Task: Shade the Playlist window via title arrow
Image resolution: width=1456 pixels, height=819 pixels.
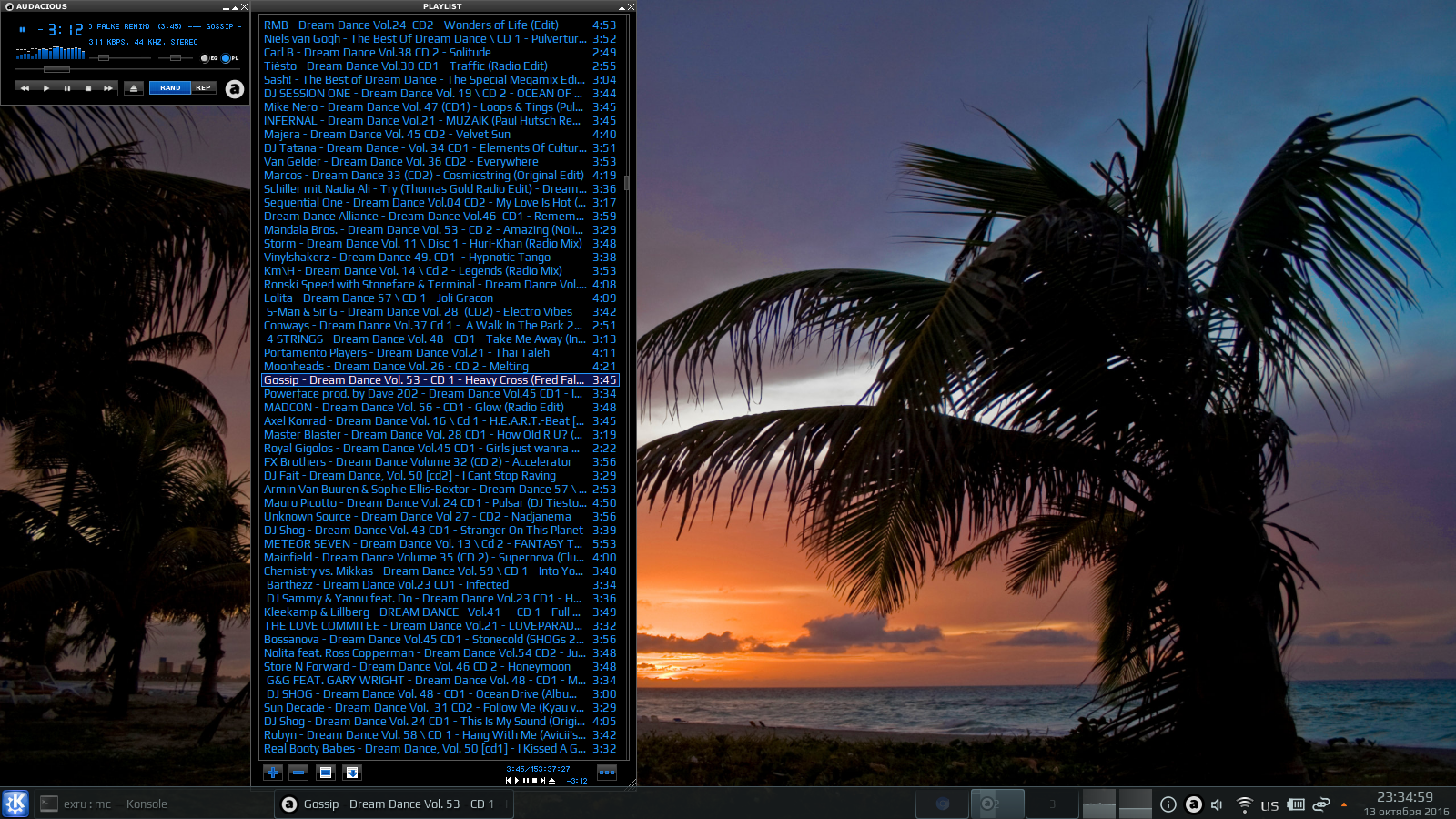Action: [x=621, y=7]
